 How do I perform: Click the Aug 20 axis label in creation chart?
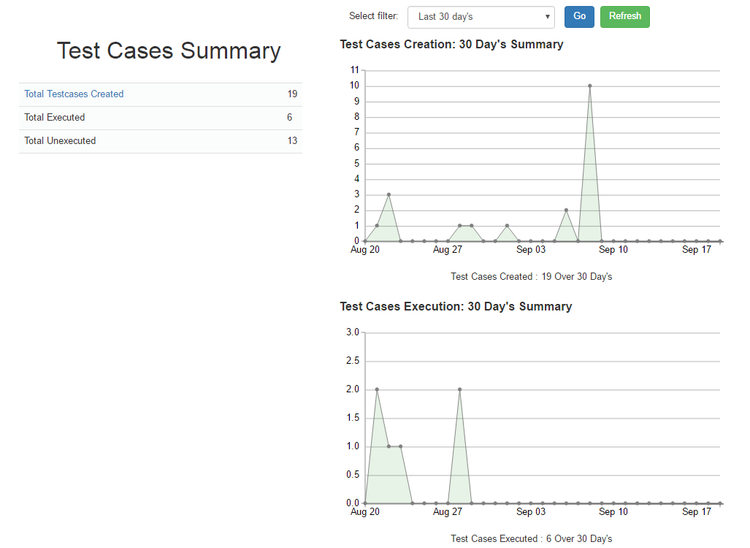[x=365, y=250]
